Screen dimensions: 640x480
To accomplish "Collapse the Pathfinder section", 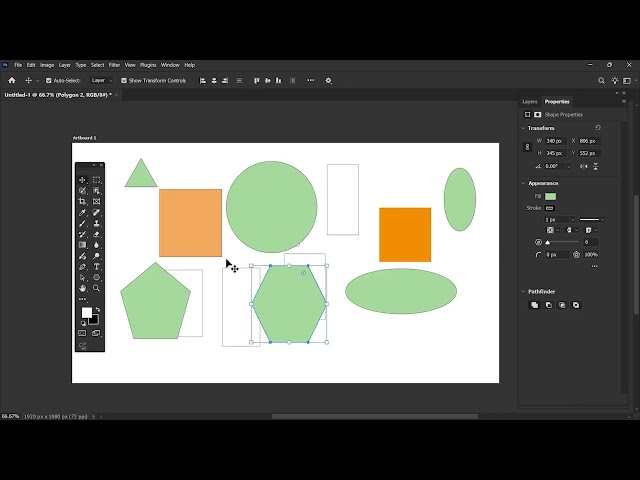I will coord(523,291).
